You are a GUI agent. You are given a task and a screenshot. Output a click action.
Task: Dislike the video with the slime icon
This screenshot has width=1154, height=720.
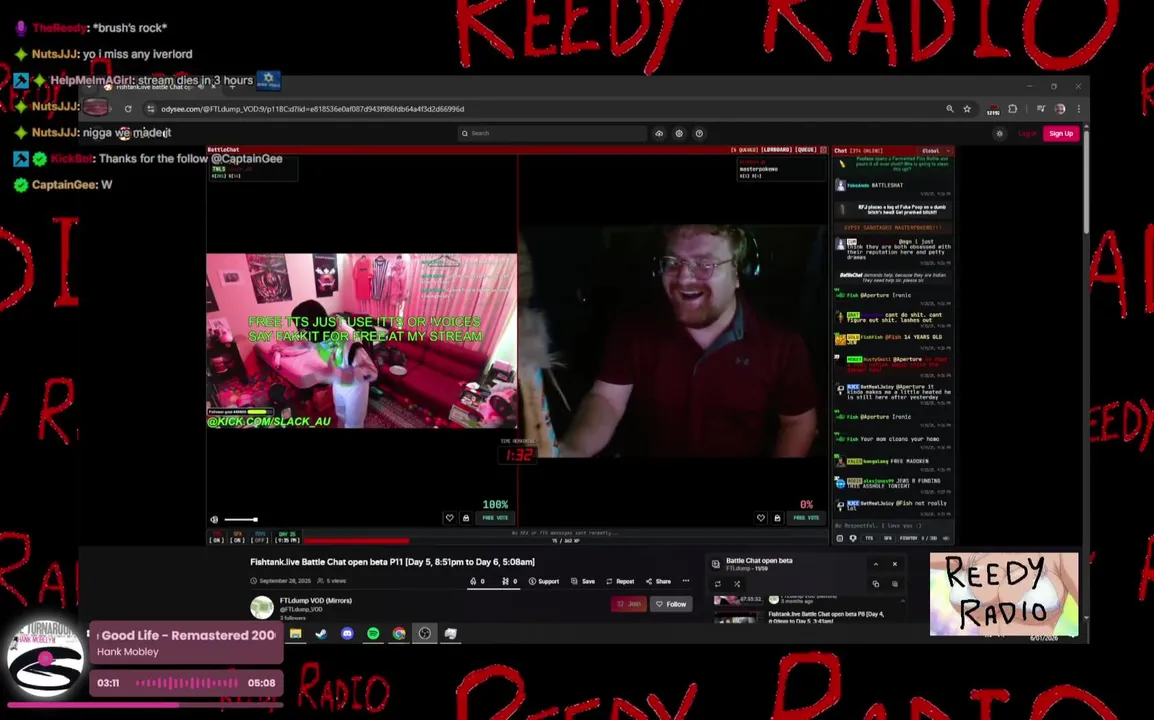pyautogui.click(x=509, y=581)
